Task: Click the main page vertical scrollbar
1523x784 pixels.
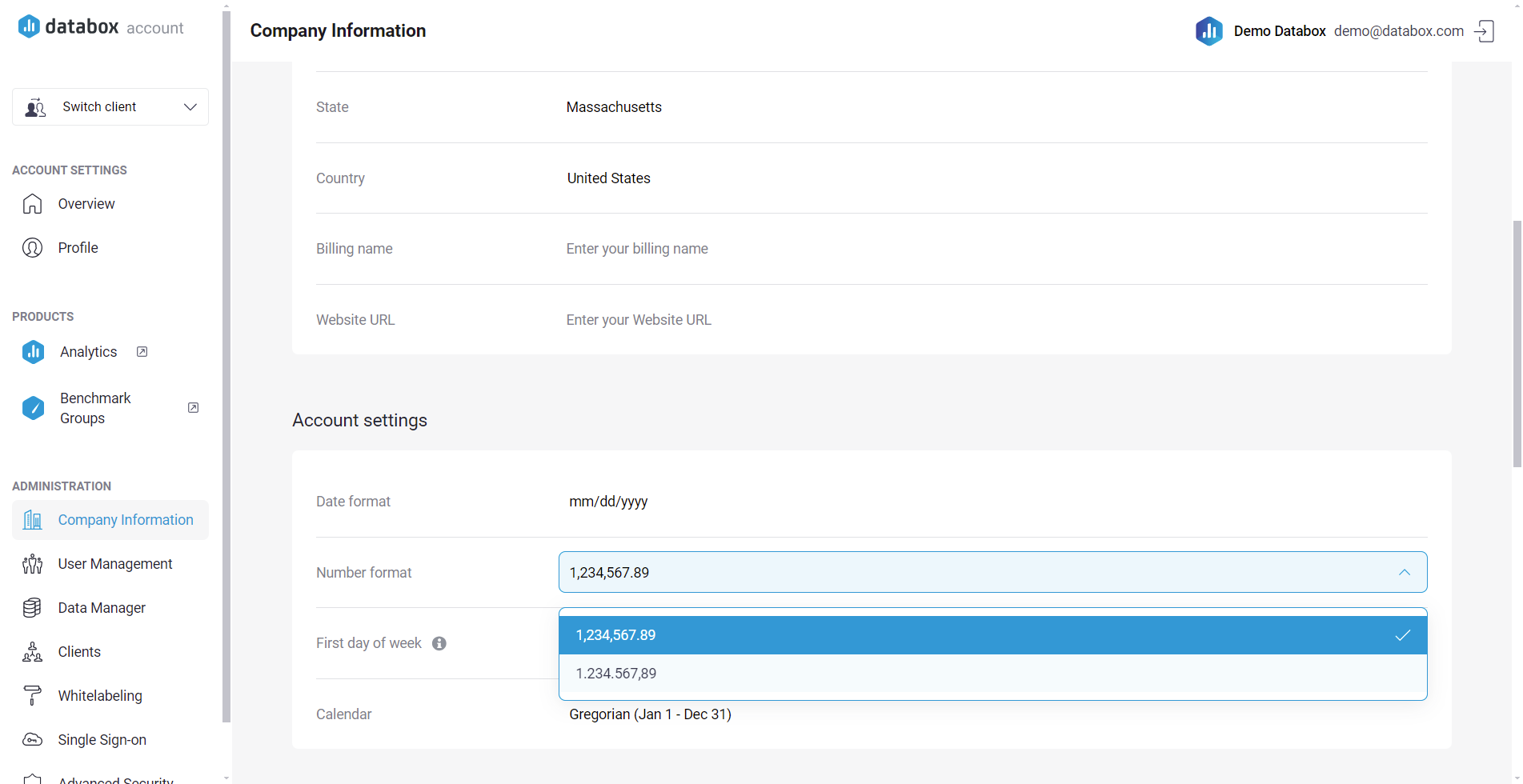Action: pyautogui.click(x=1517, y=344)
